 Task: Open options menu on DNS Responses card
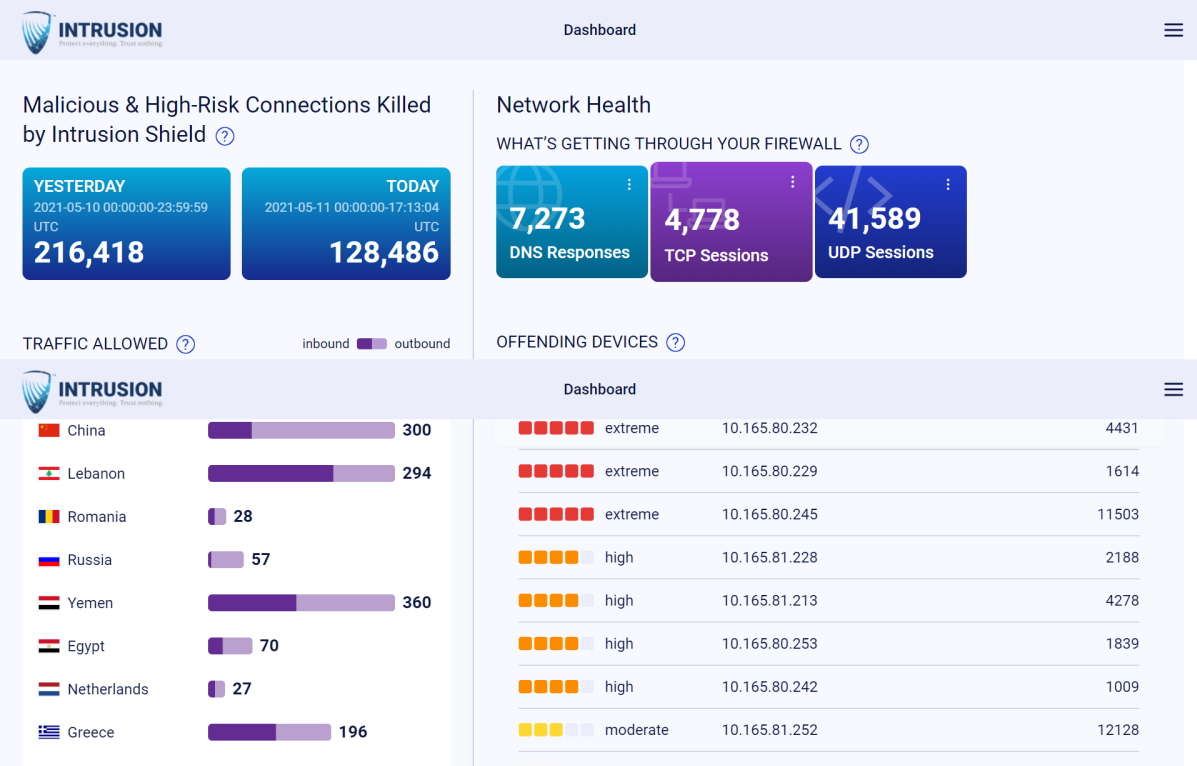[x=628, y=183]
